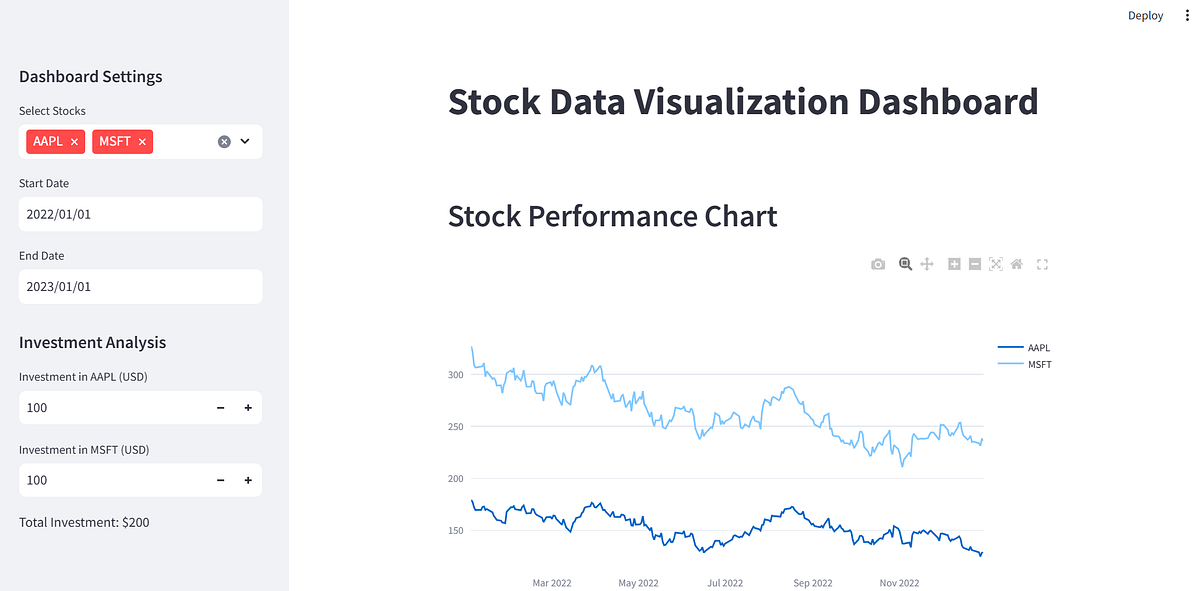Open the app options menu with three dots
This screenshot has height=591, width=1200.
coord(1187,15)
